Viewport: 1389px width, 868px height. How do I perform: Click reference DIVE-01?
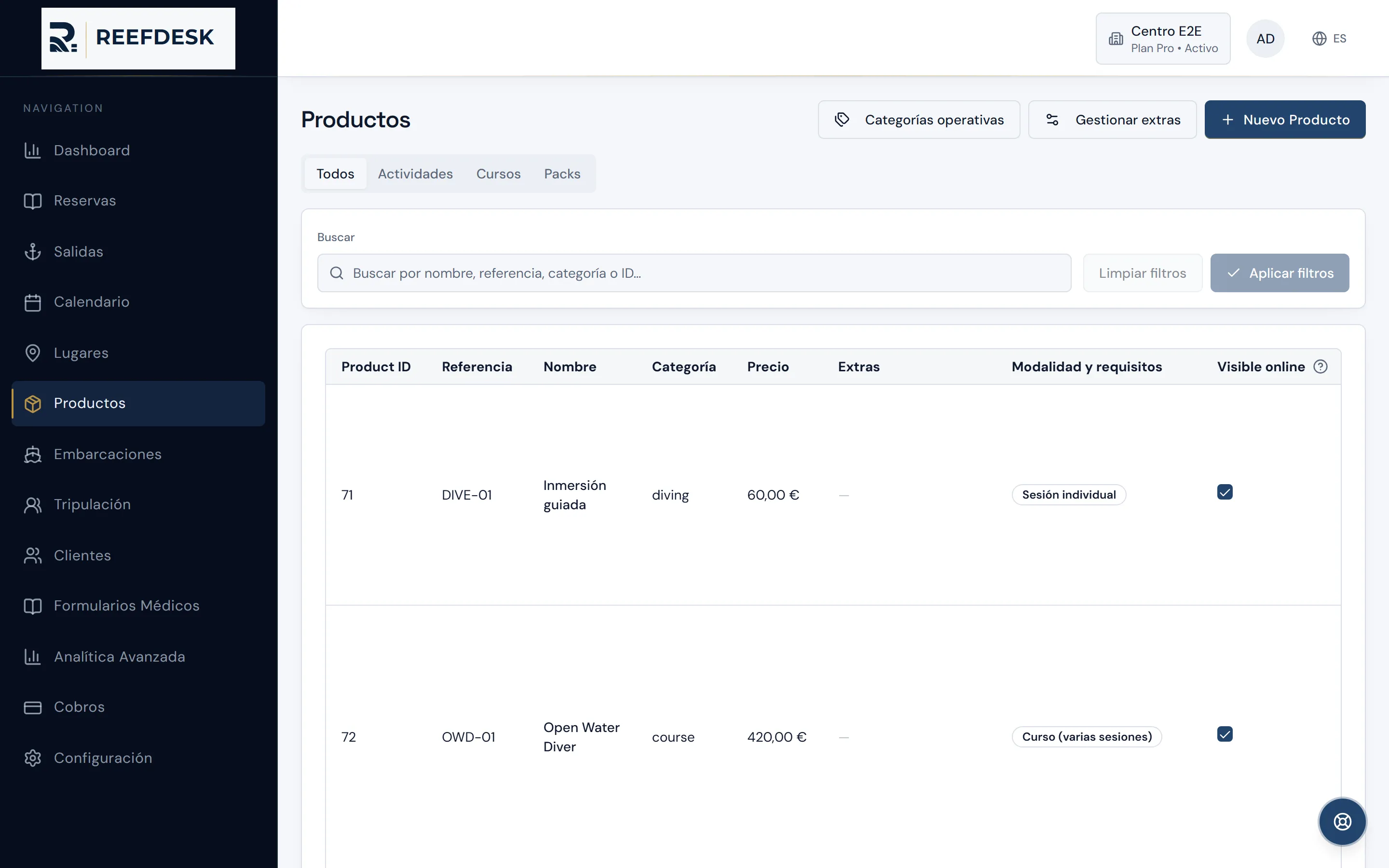(x=467, y=495)
